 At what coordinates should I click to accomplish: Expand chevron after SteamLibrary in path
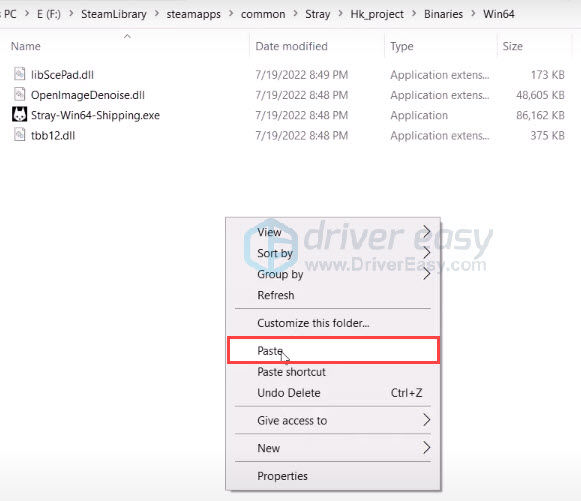point(157,14)
